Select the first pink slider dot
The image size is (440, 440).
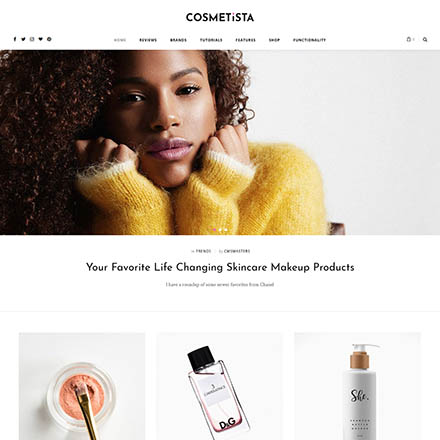214,230
